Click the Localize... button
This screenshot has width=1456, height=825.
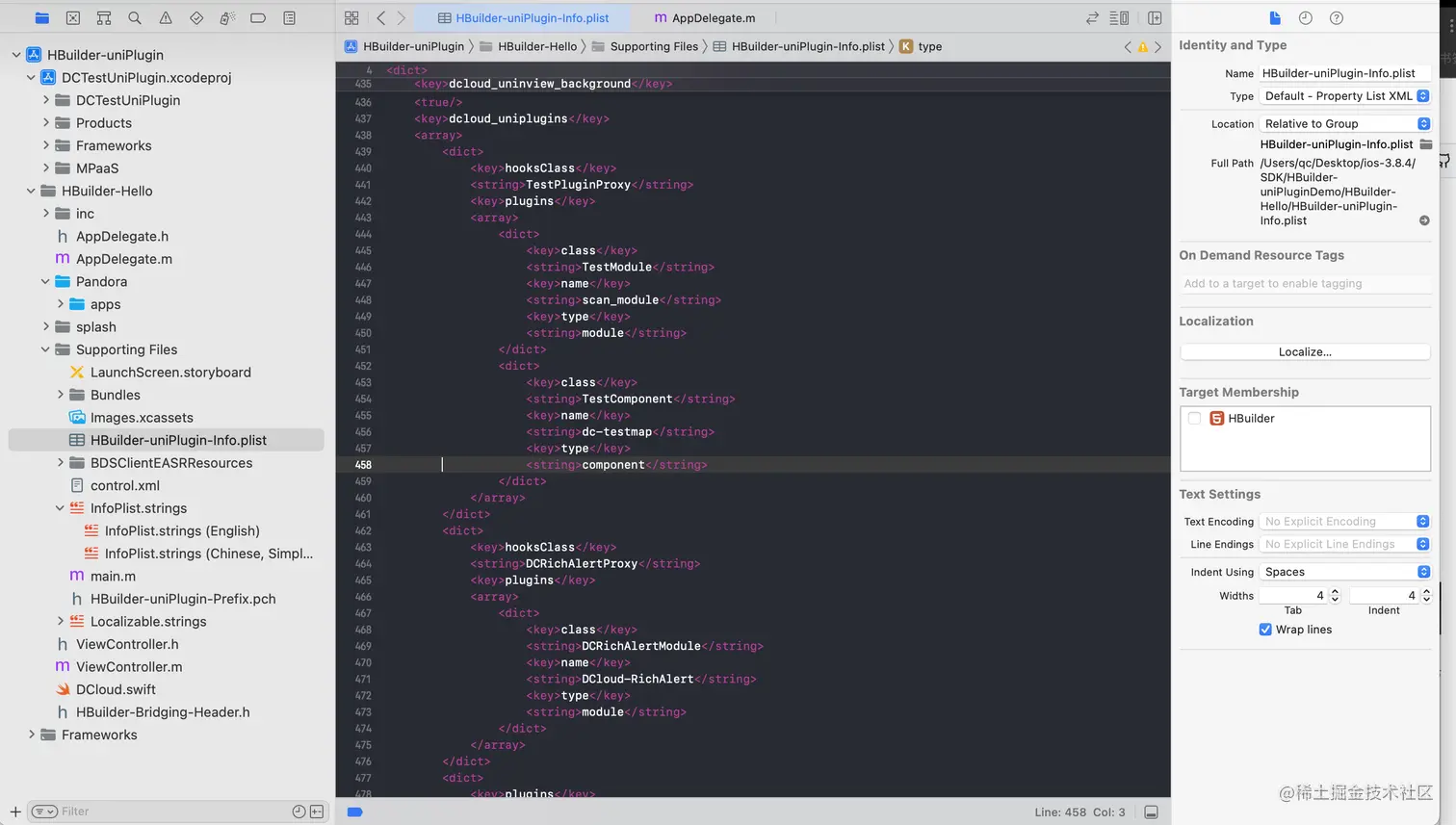tap(1305, 352)
